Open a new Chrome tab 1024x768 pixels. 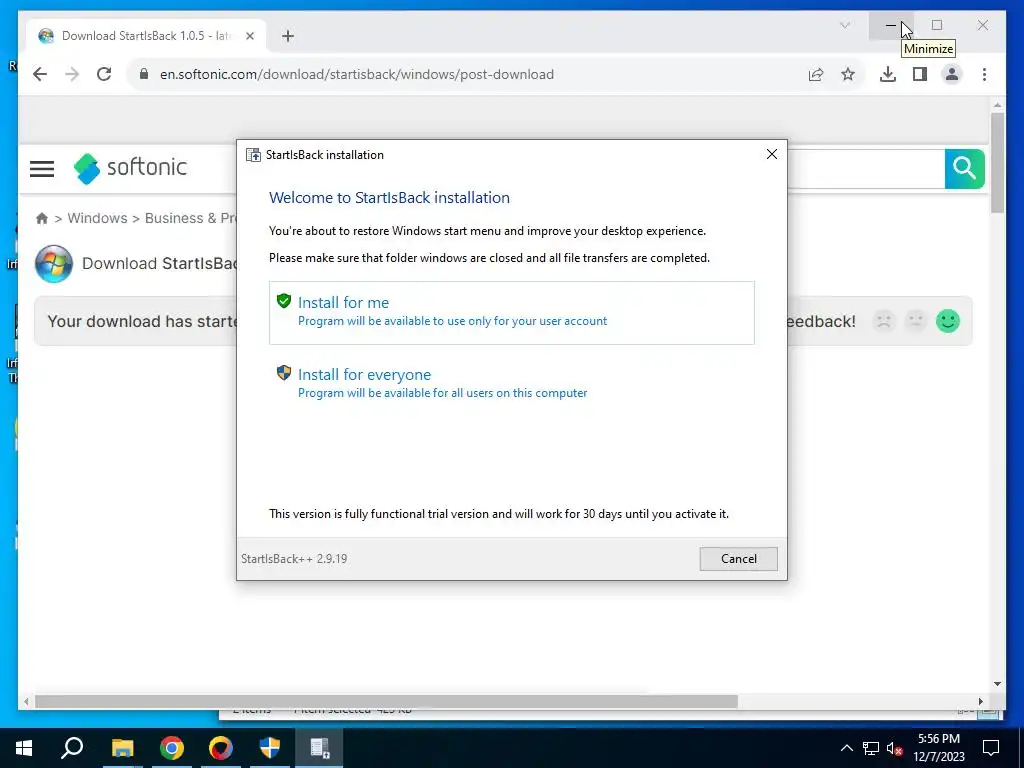point(288,36)
